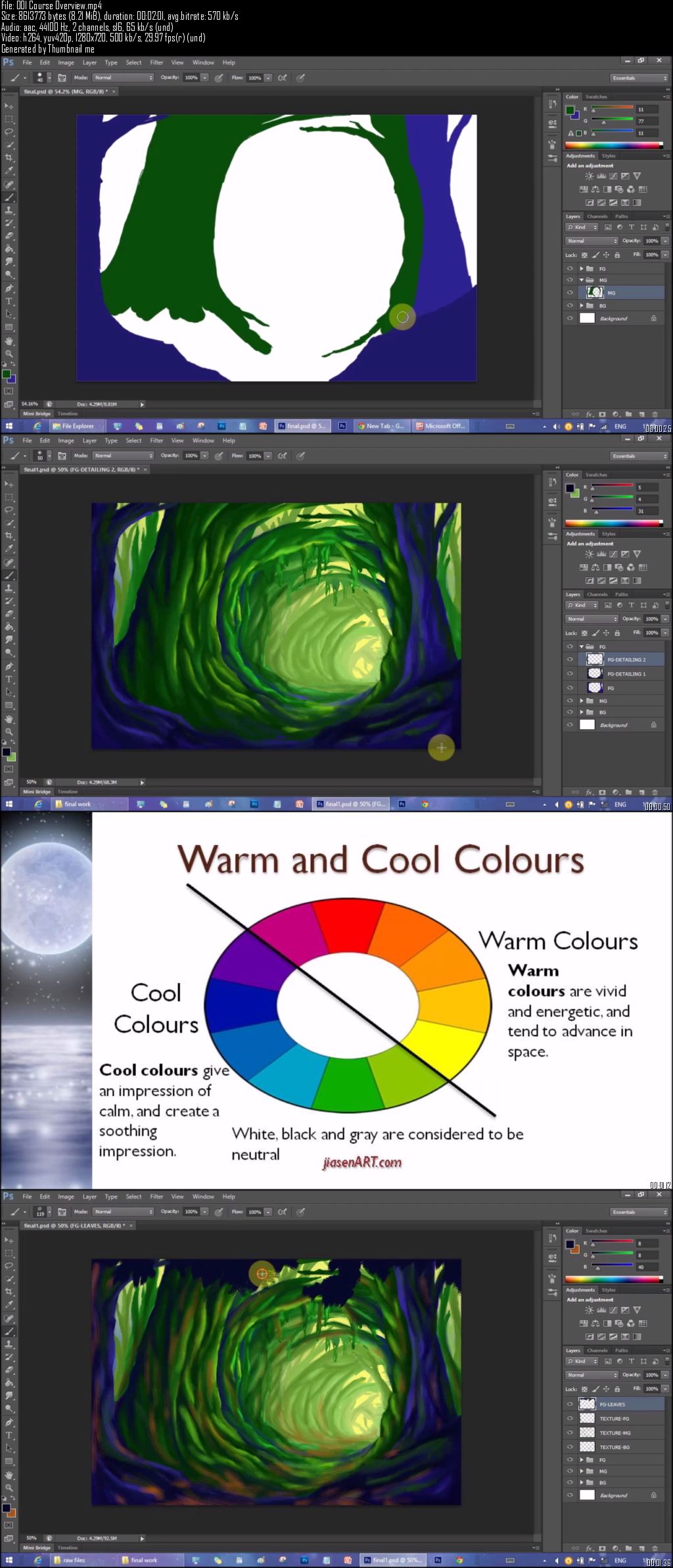Click Timeline tab in final.psd 54.2% frame
673x1568 pixels.
68,414
